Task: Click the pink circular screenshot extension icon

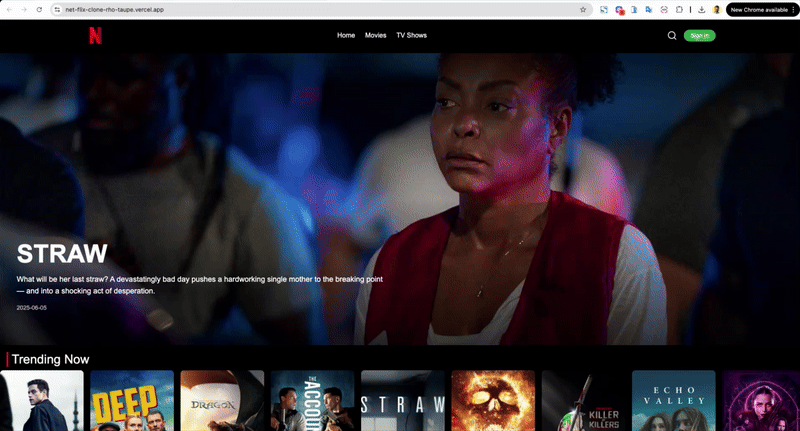Action: 664,10
